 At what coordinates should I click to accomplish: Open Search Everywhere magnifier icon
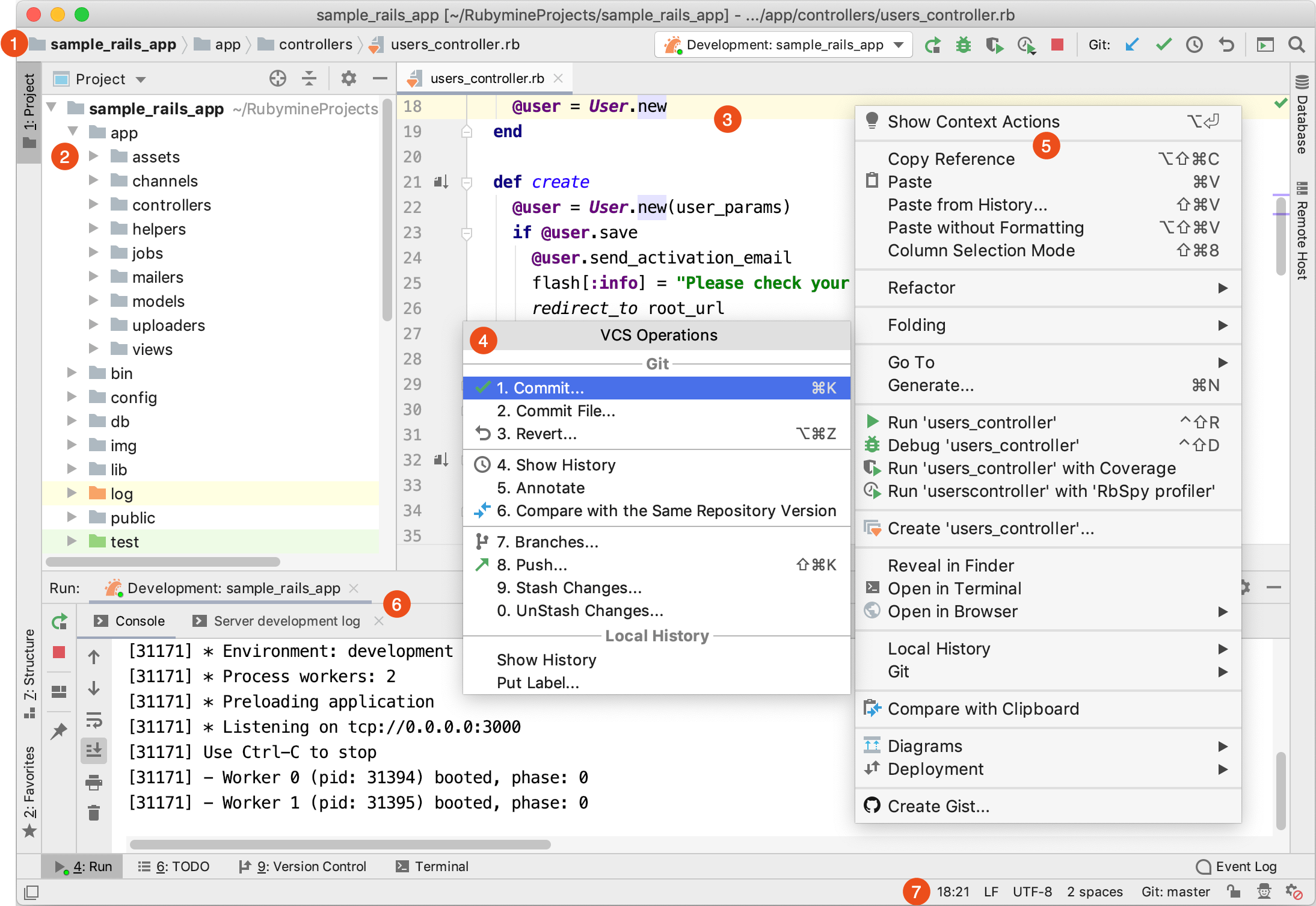(1296, 45)
